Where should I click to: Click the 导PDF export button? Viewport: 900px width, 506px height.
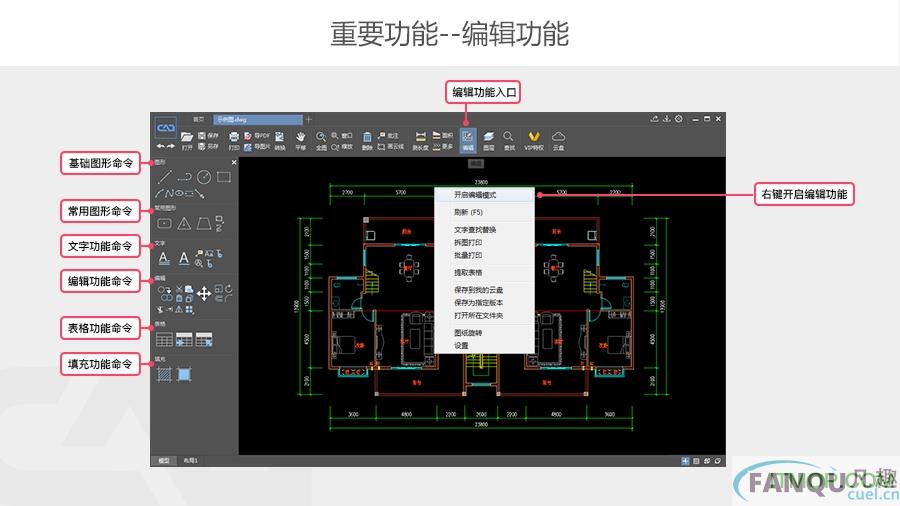click(257, 135)
